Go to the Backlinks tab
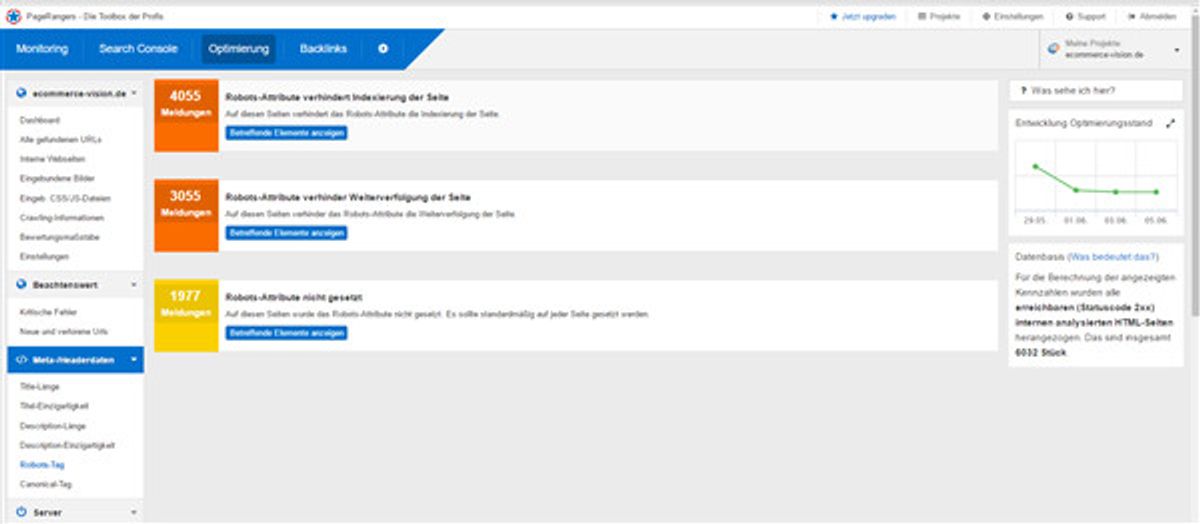1200x524 pixels. pos(323,49)
